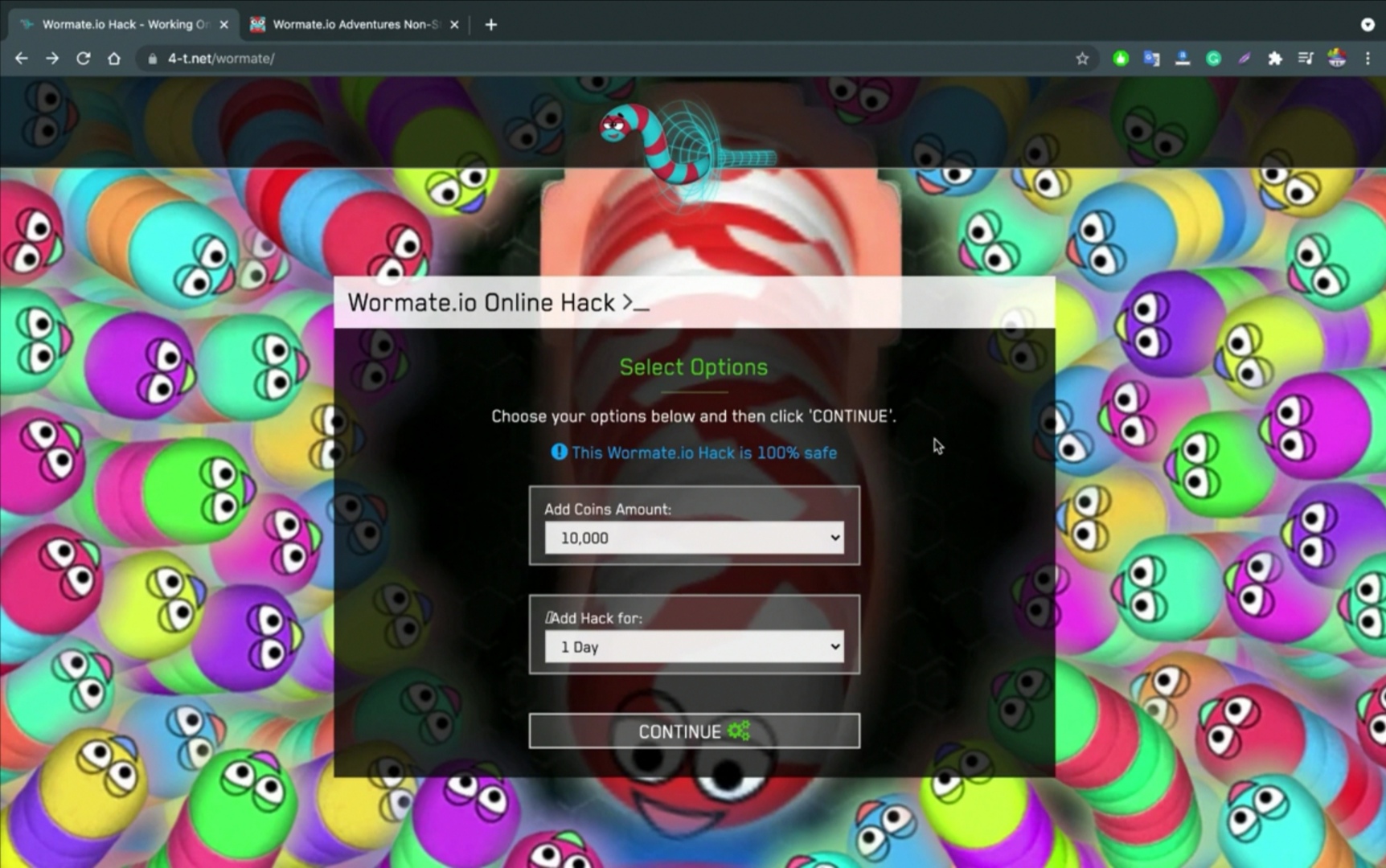Close the Wormate.io Hack tab

pyautogui.click(x=224, y=25)
